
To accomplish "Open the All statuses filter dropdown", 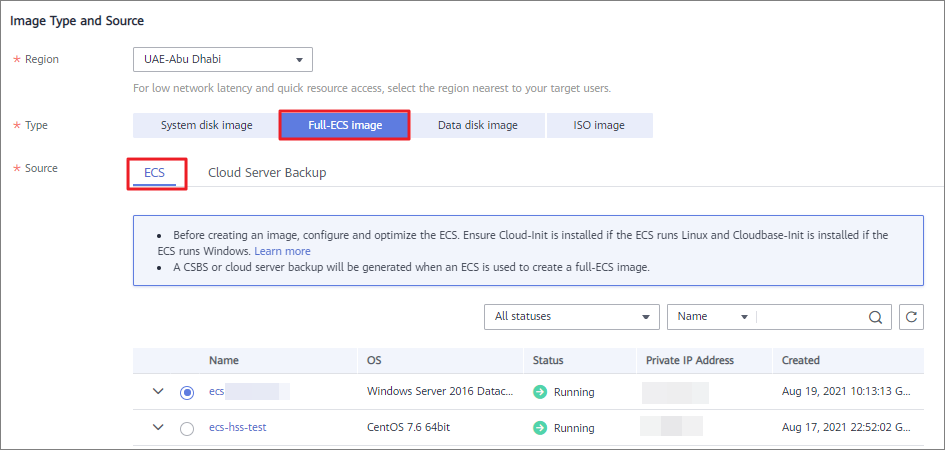I will coord(571,317).
